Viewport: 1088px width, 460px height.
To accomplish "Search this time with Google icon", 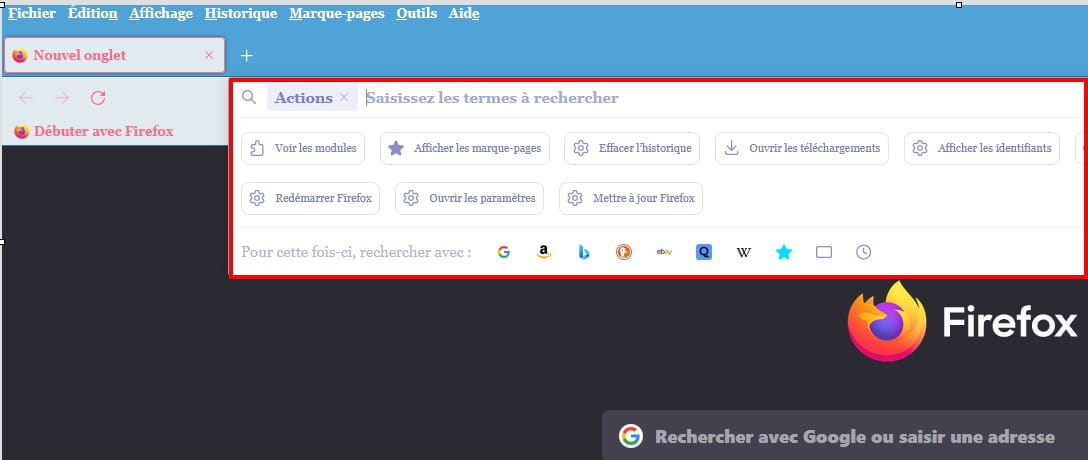I will (504, 253).
